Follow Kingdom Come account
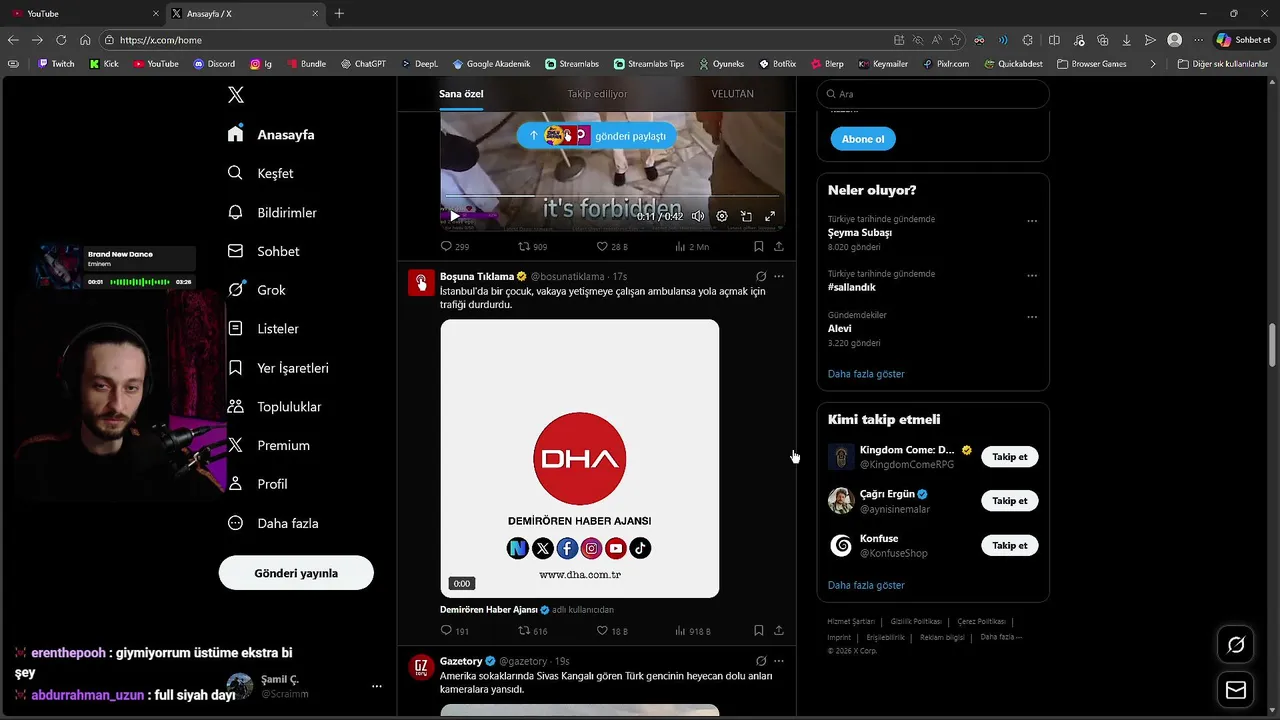 [1010, 457]
